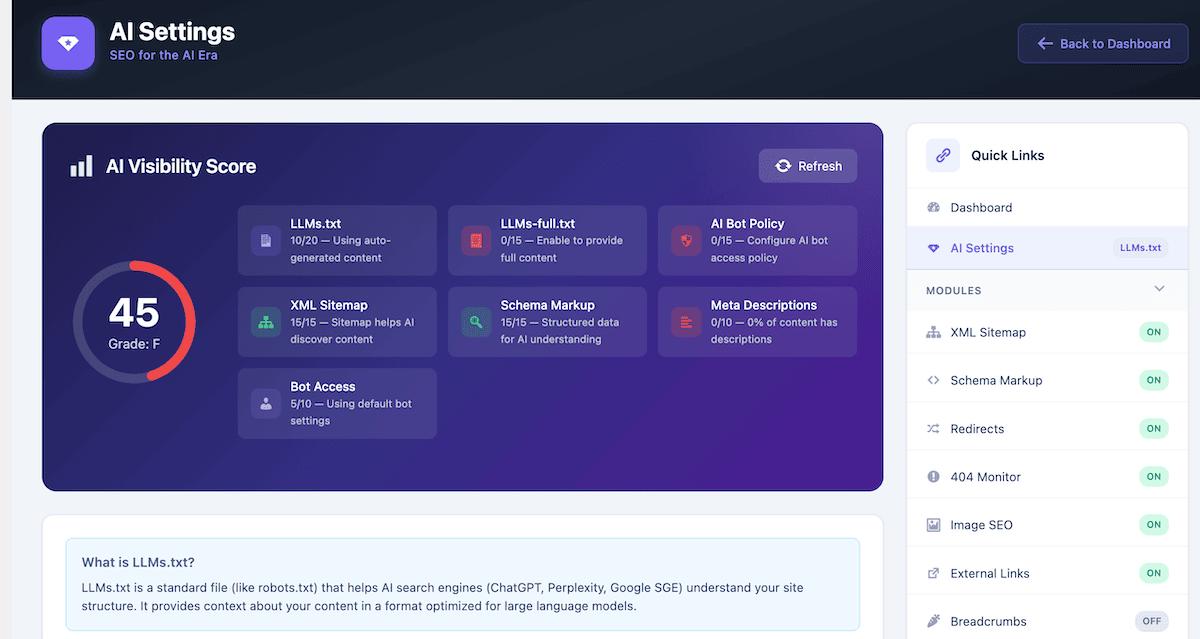Screen dimensions: 1200x639
Task: Click the 'SEO for the AI Era' subtitle
Action: (163, 56)
